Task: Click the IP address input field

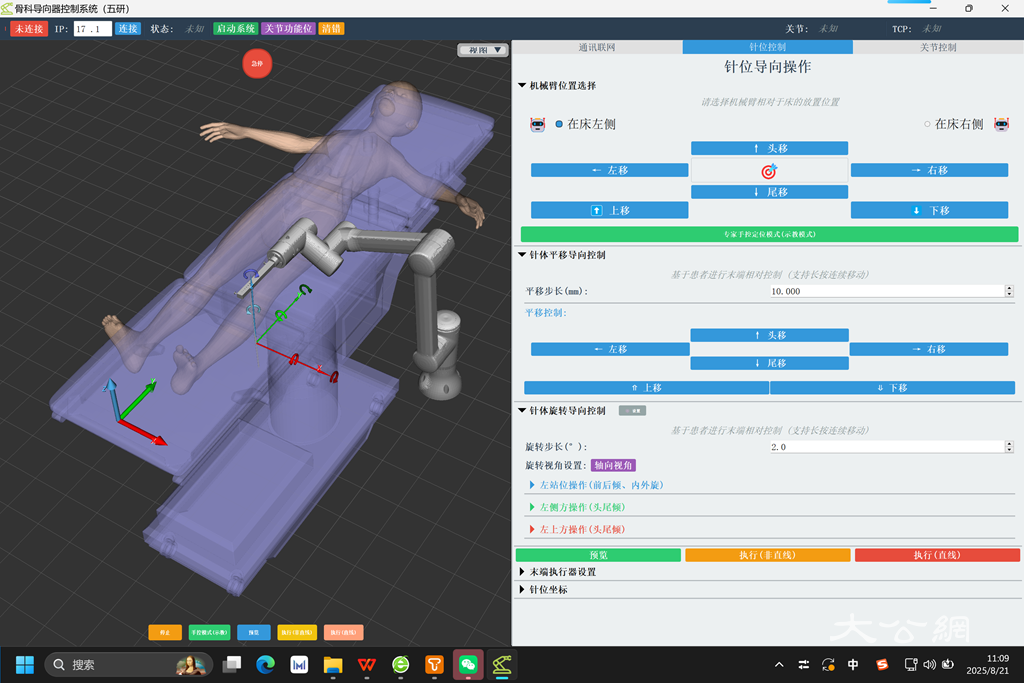Action: coord(92,29)
